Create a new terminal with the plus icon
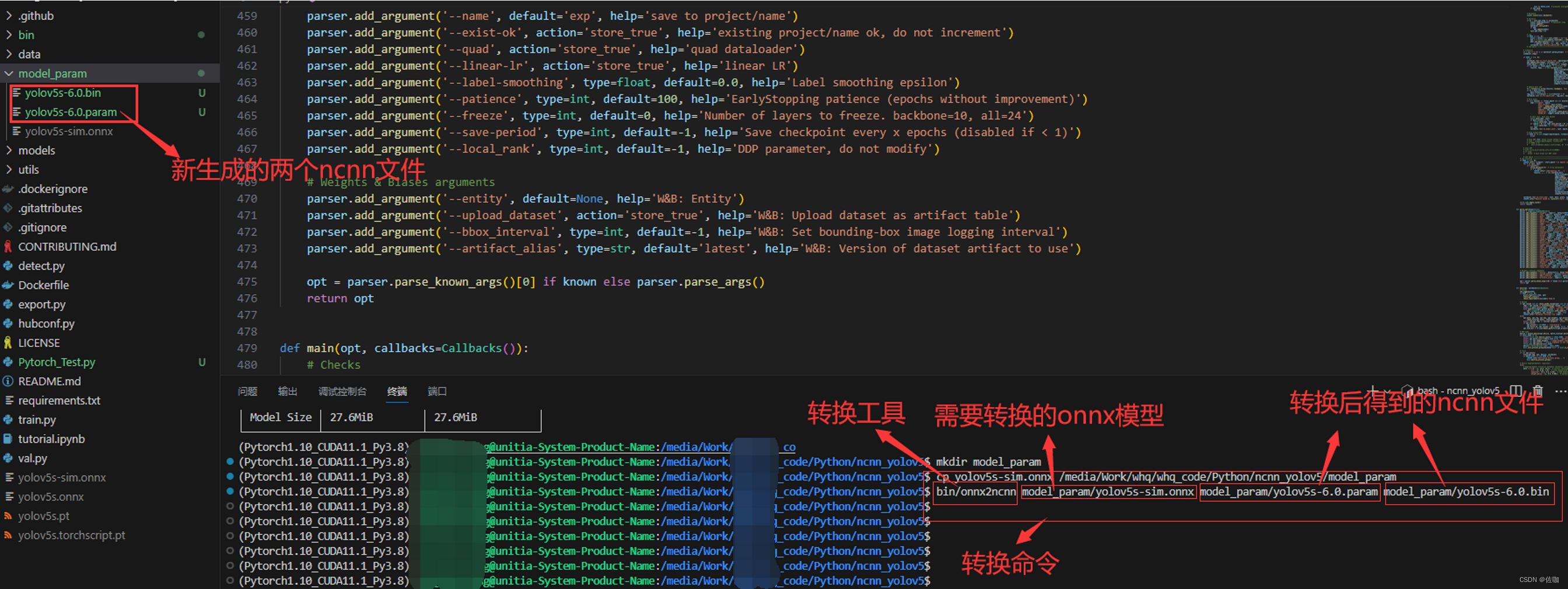Viewport: 1568px width, 589px height. pyautogui.click(x=1373, y=390)
